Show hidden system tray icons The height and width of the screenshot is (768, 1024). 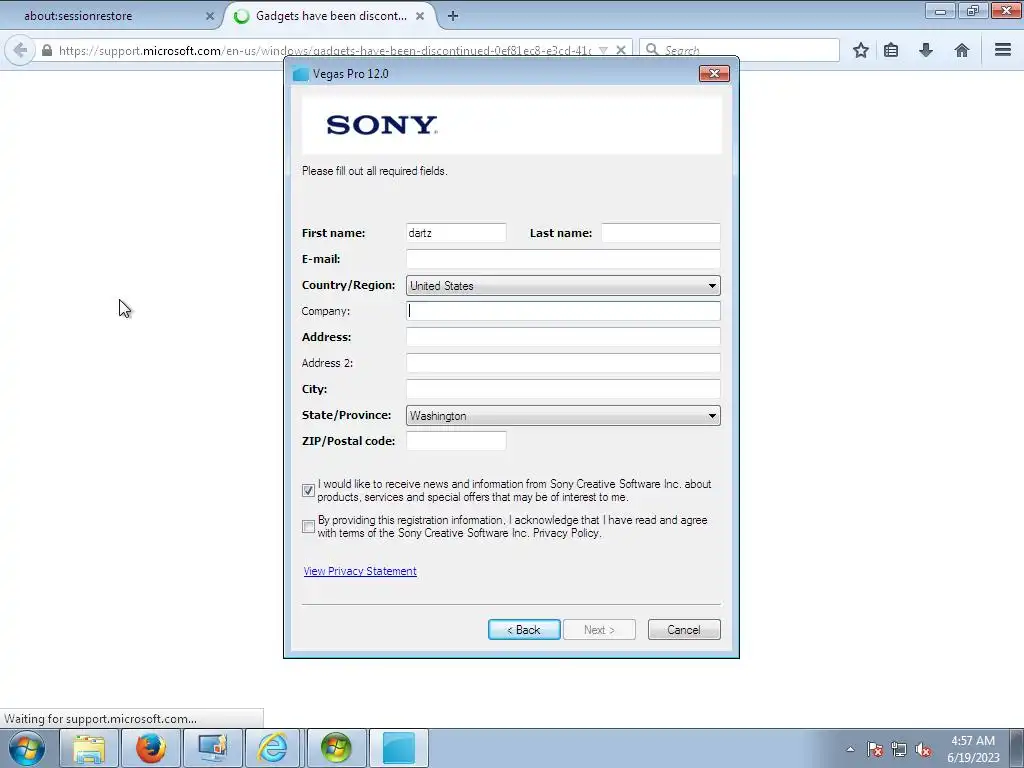(850, 749)
